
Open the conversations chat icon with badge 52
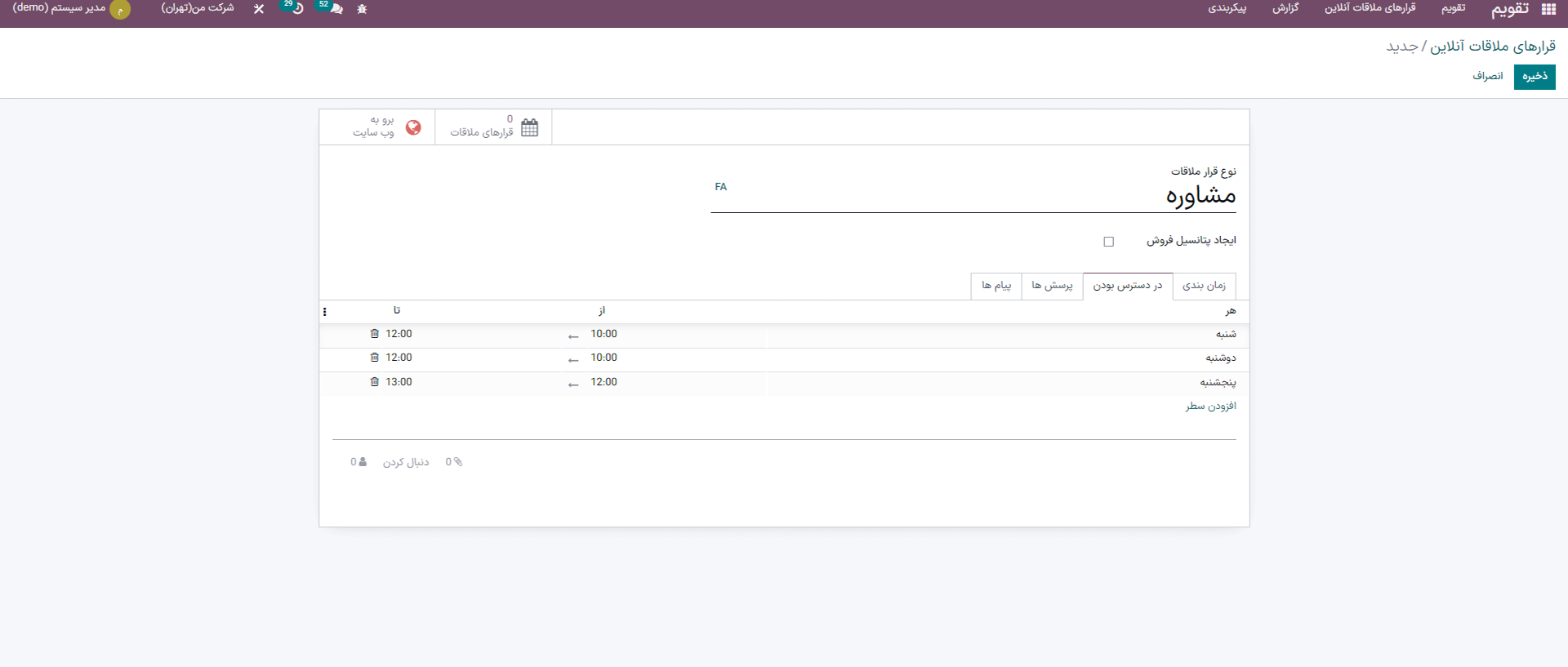click(336, 9)
